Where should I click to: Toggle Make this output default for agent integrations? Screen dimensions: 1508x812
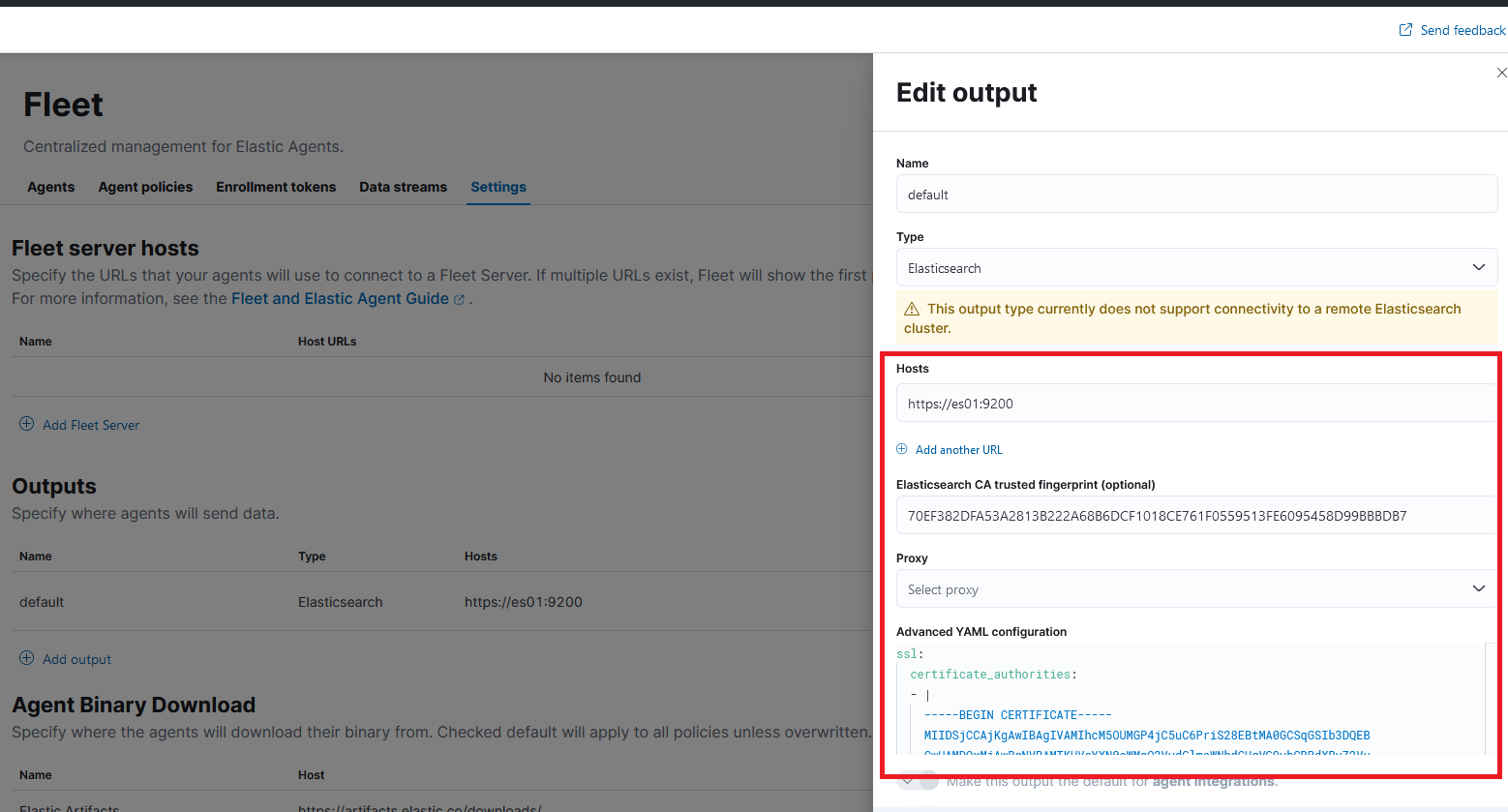918,780
